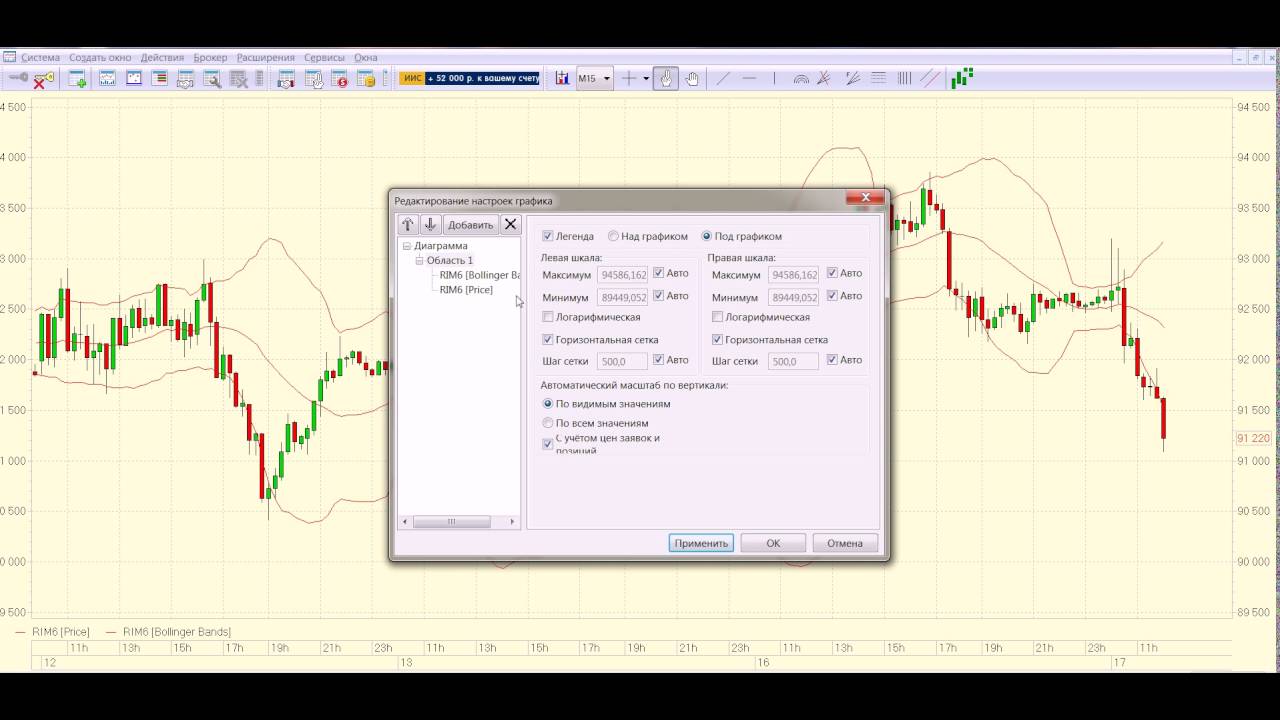
Task: Click the Отмена button
Action: [845, 543]
